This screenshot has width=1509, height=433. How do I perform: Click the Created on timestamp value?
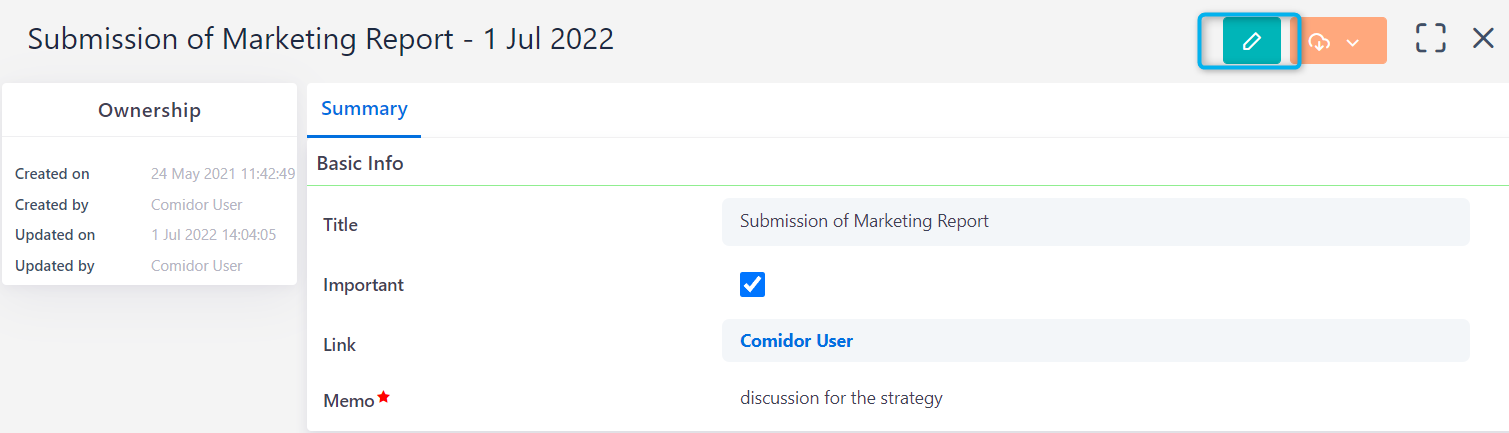pyautogui.click(x=222, y=174)
